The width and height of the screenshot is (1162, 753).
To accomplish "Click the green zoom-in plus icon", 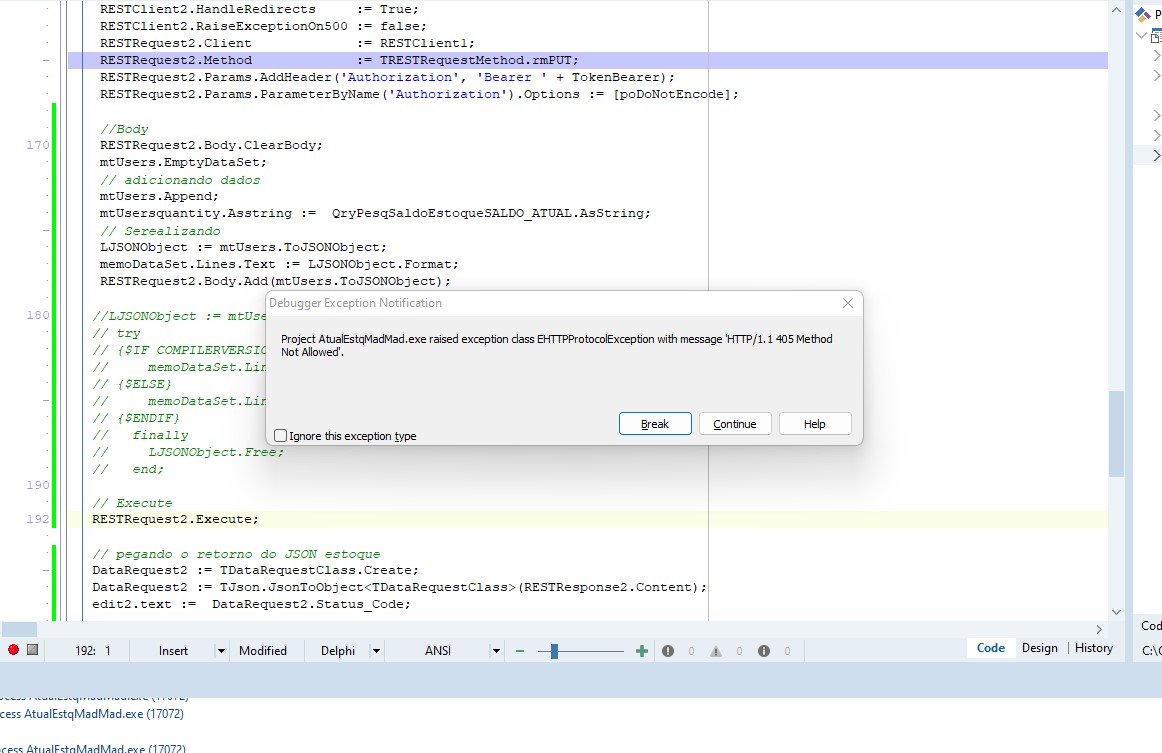I will [x=642, y=651].
